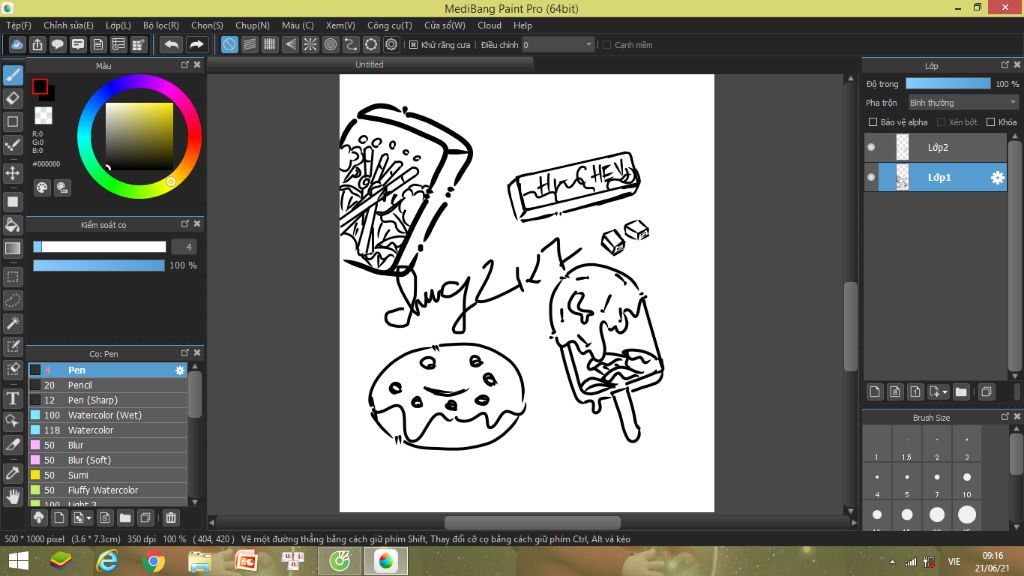Image resolution: width=1024 pixels, height=576 pixels.
Task: Select the Eraser tool
Action: [x=13, y=99]
